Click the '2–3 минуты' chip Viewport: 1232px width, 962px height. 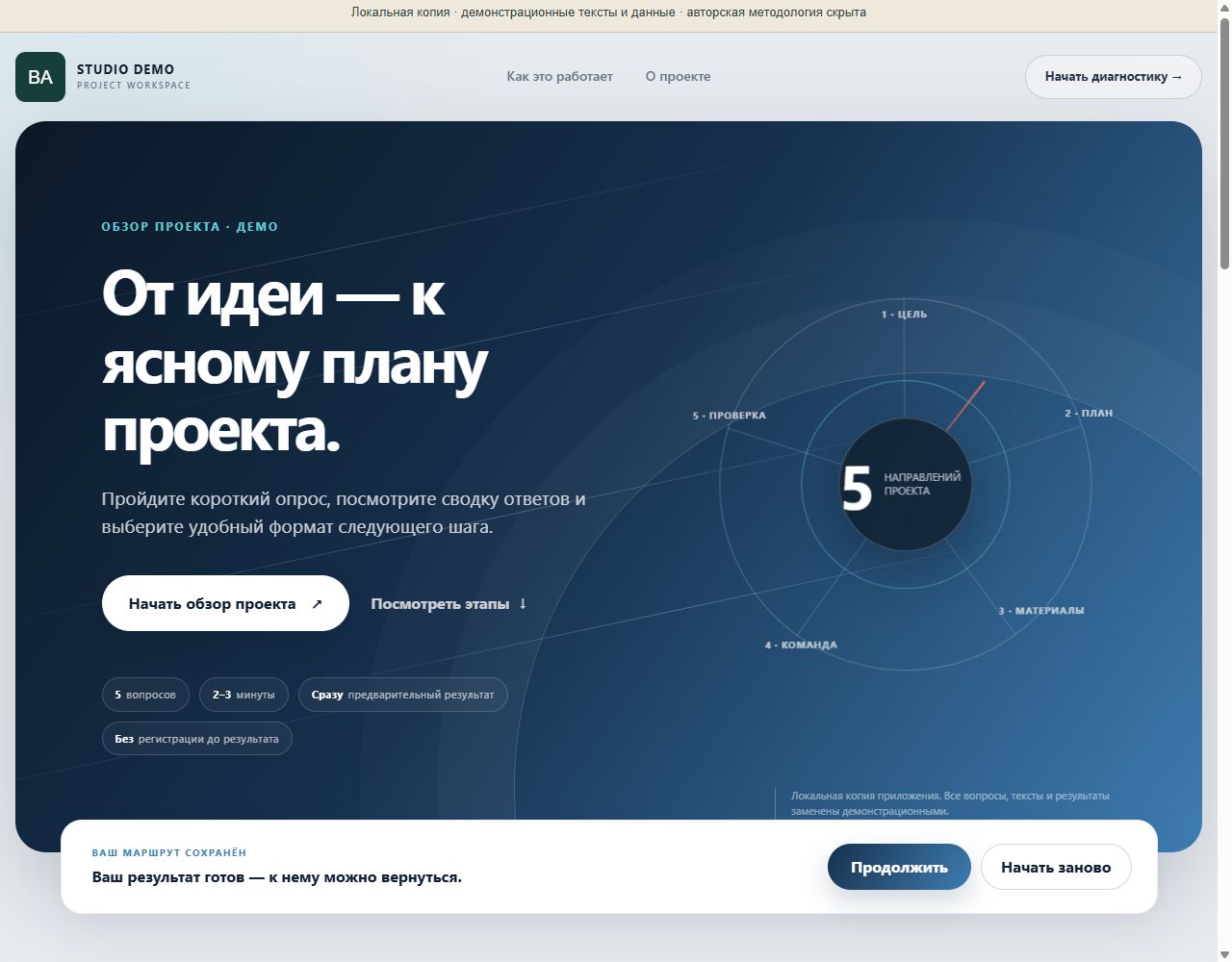[244, 695]
